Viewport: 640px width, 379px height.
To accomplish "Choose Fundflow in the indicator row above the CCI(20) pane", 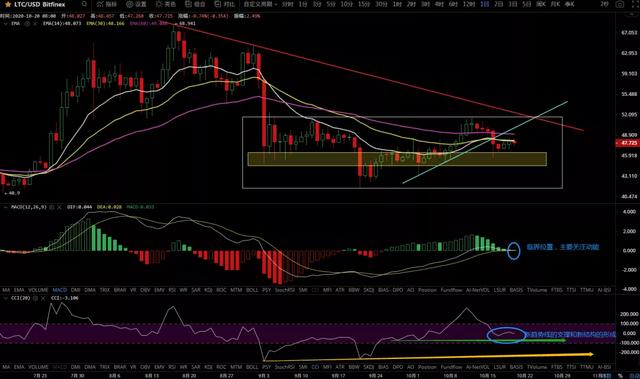I will coord(451,290).
